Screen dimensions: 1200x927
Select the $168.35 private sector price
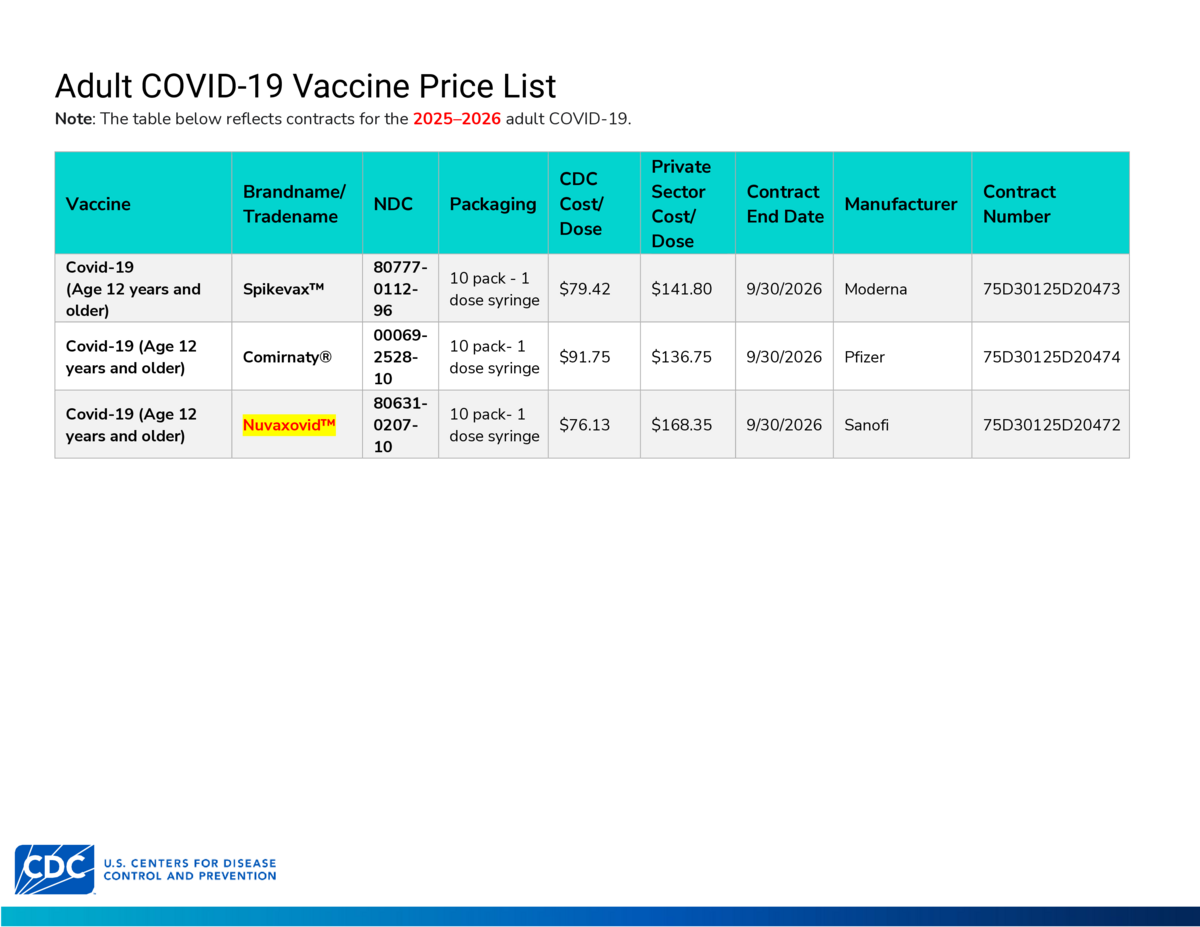682,425
